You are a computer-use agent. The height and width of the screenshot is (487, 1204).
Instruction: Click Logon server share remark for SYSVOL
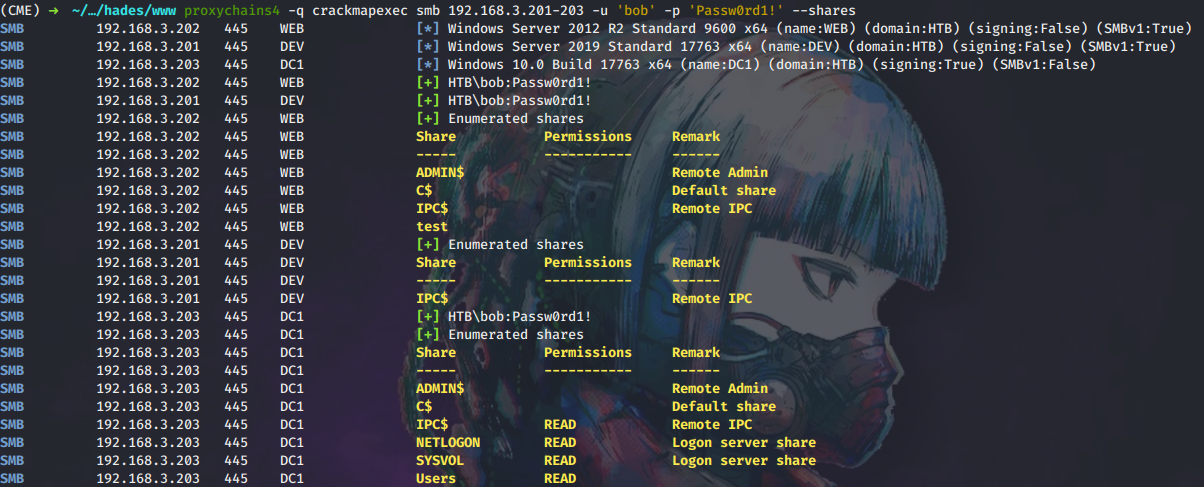click(x=743, y=460)
